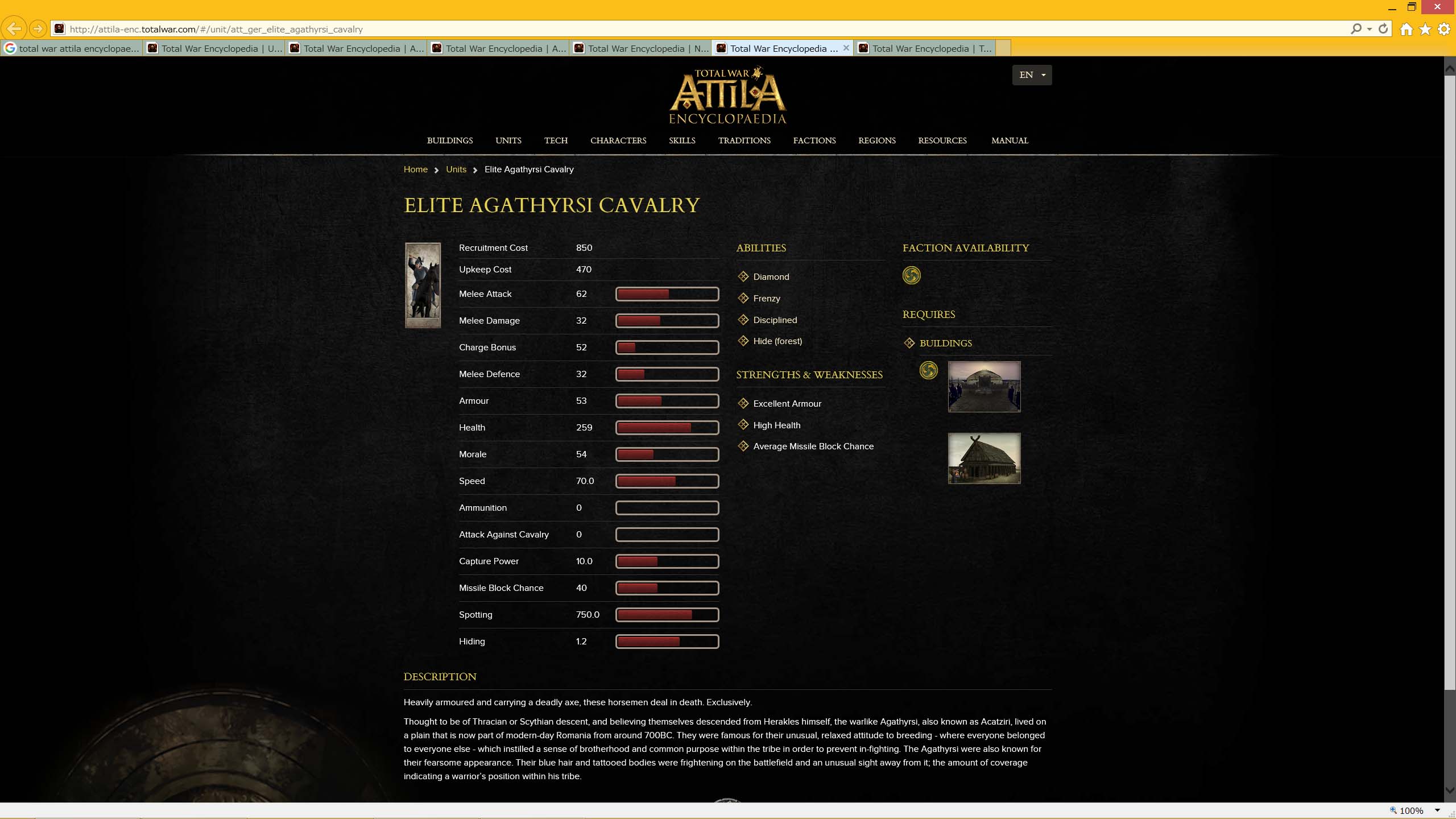Open the MANUAL navigation menu

pyautogui.click(x=1010, y=140)
